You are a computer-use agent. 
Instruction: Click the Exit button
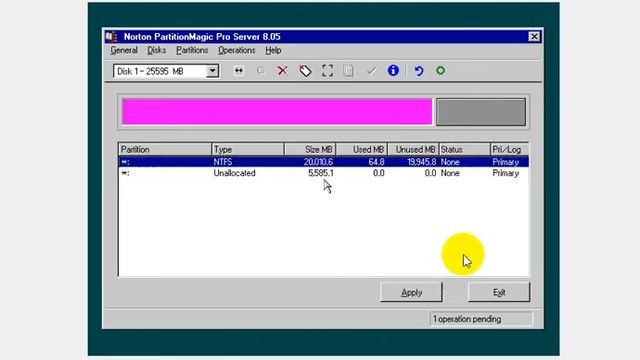[x=499, y=292]
